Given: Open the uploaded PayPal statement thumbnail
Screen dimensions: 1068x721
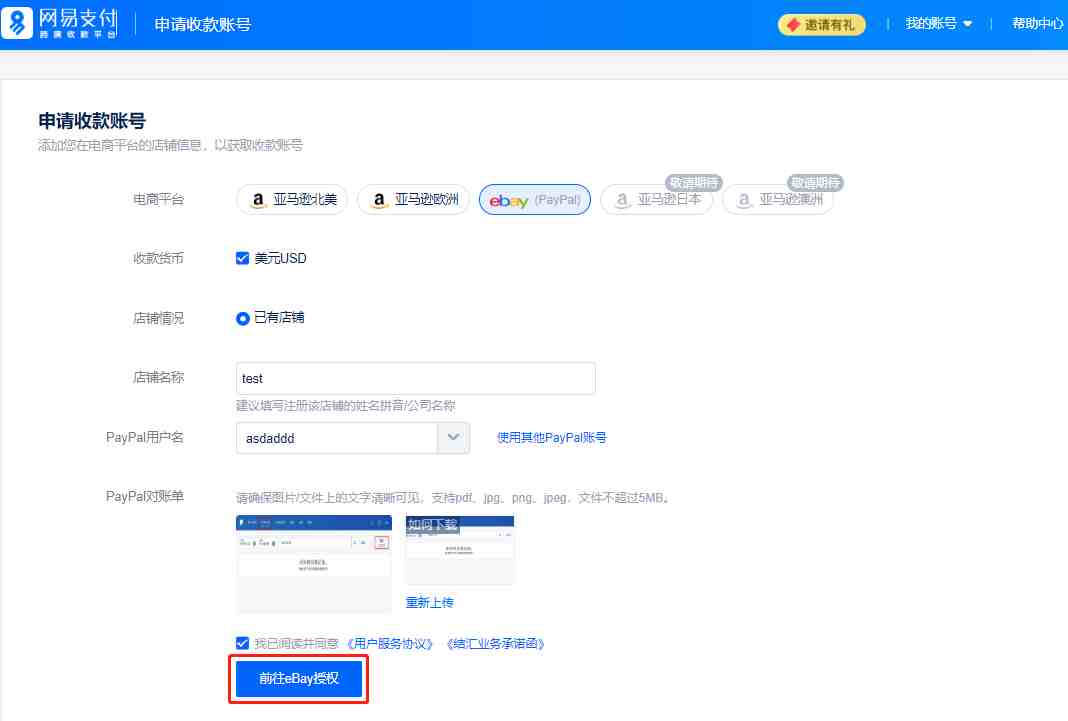Looking at the screenshot, I should (314, 564).
